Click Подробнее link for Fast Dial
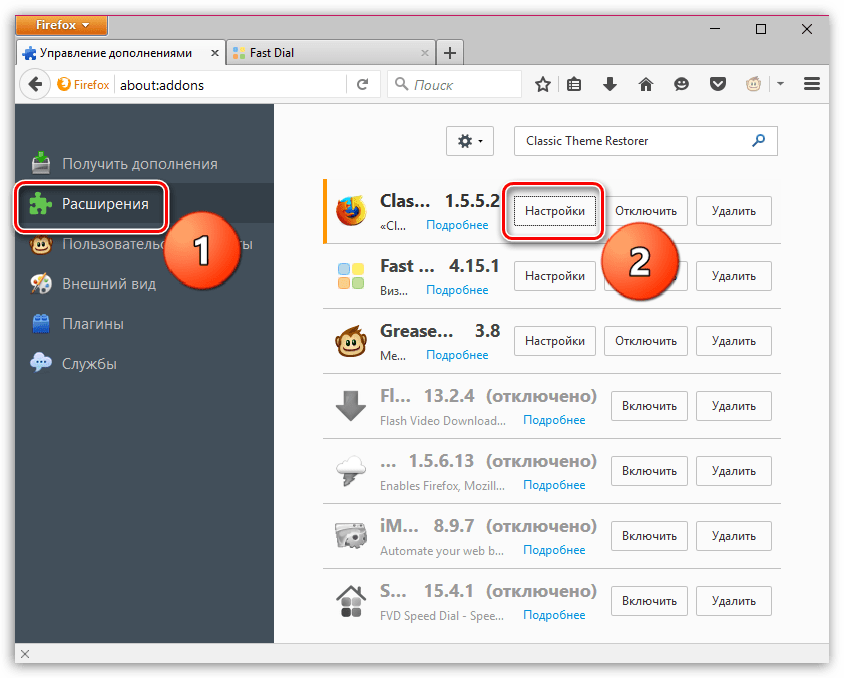844x678 pixels. click(x=457, y=290)
